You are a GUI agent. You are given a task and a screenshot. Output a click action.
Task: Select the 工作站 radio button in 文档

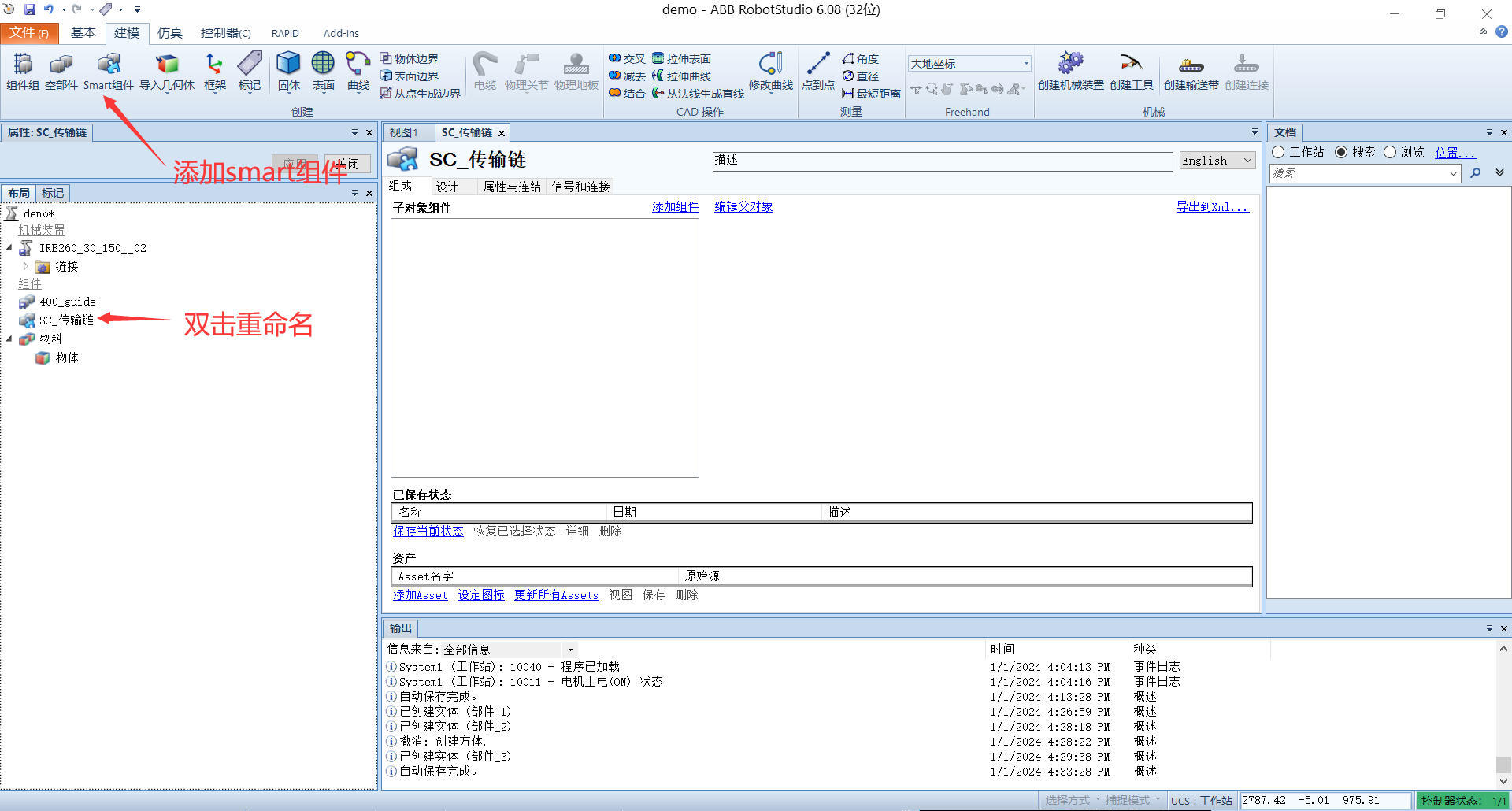pos(1278,152)
